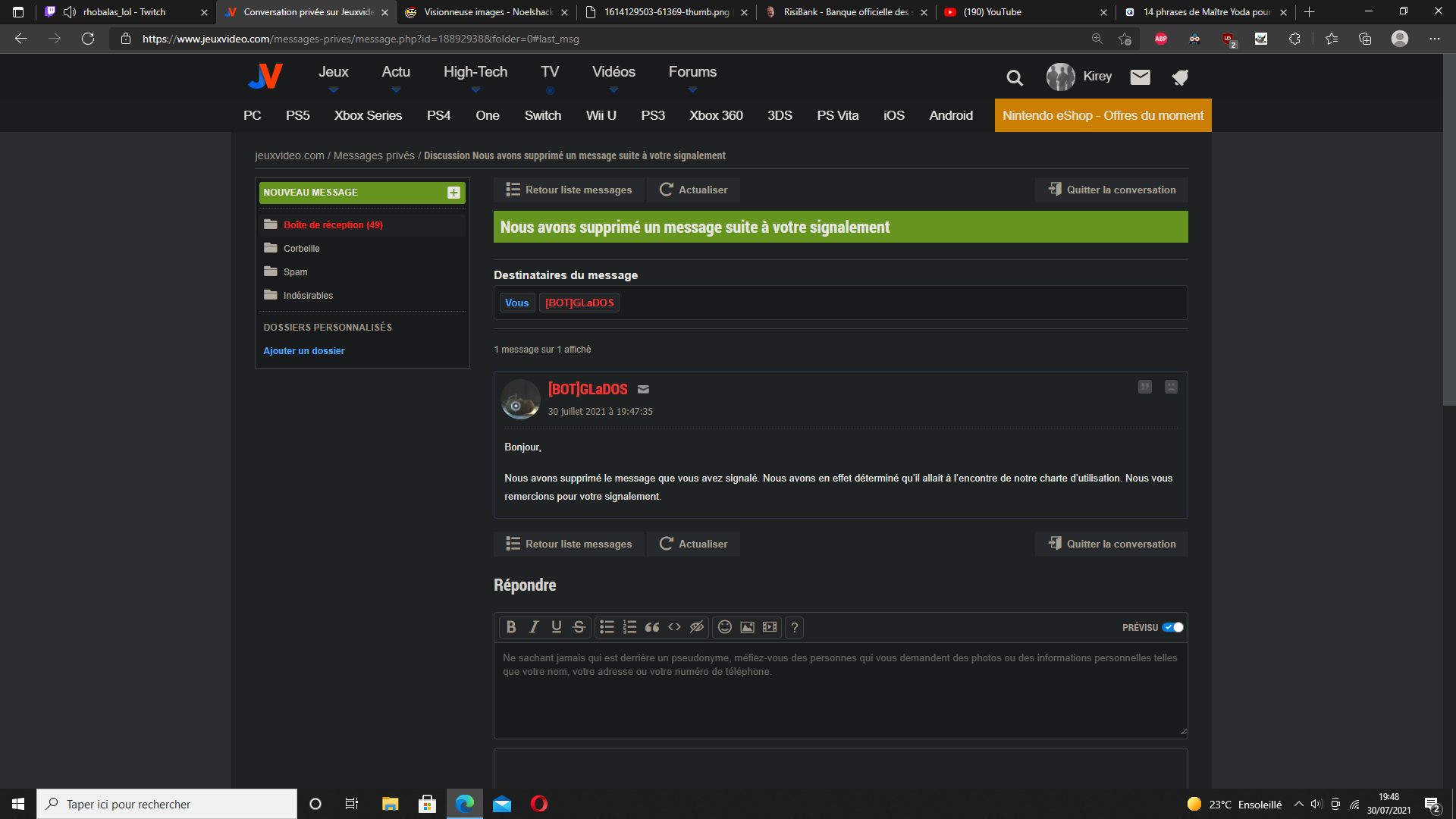Screen dimensions: 1456x819
Task: Click bottom Actualiser button
Action: tap(693, 544)
